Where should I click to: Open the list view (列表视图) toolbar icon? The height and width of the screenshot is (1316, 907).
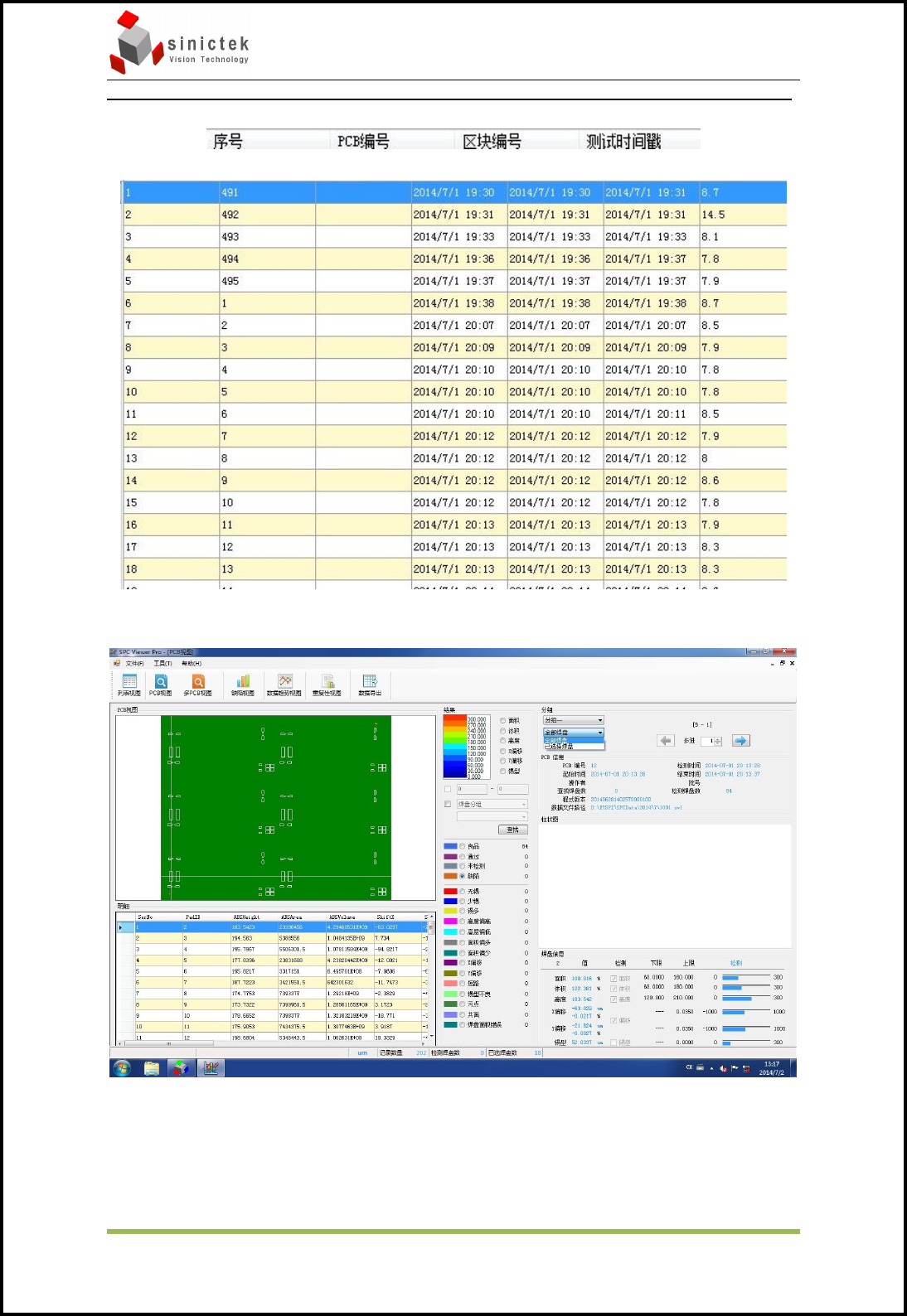(129, 685)
